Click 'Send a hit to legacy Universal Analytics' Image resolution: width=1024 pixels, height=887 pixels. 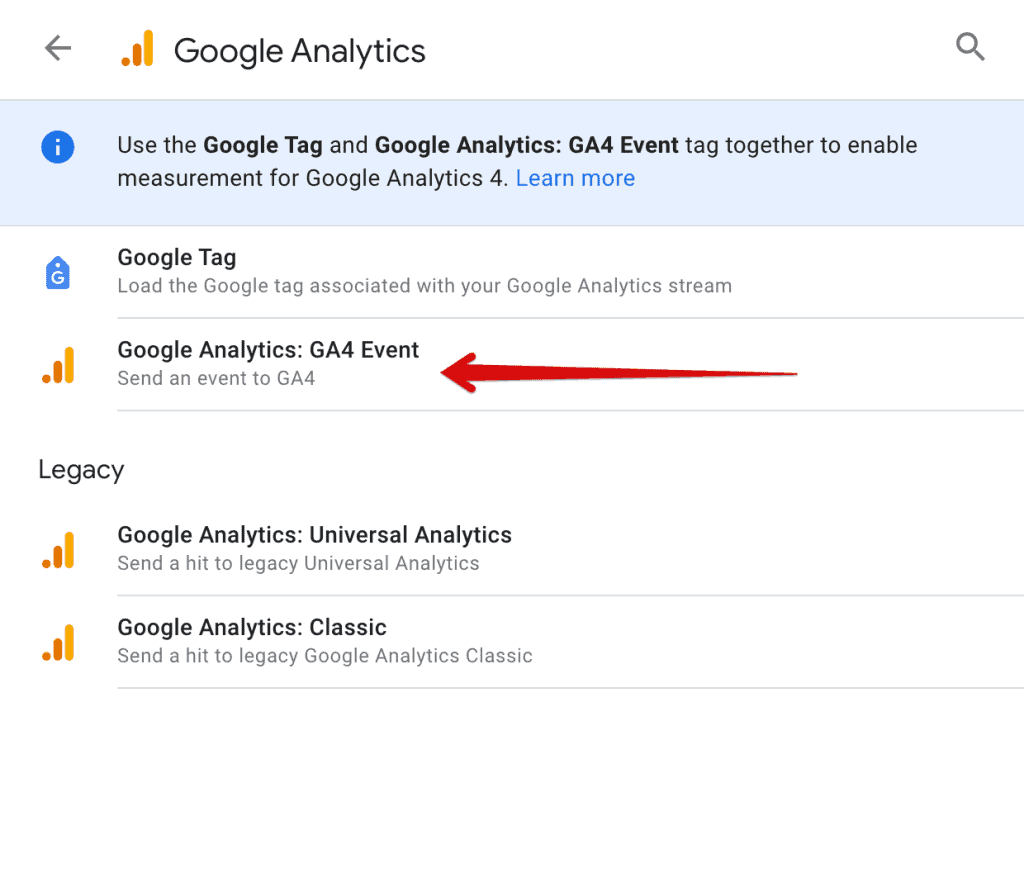pyautogui.click(x=297, y=563)
